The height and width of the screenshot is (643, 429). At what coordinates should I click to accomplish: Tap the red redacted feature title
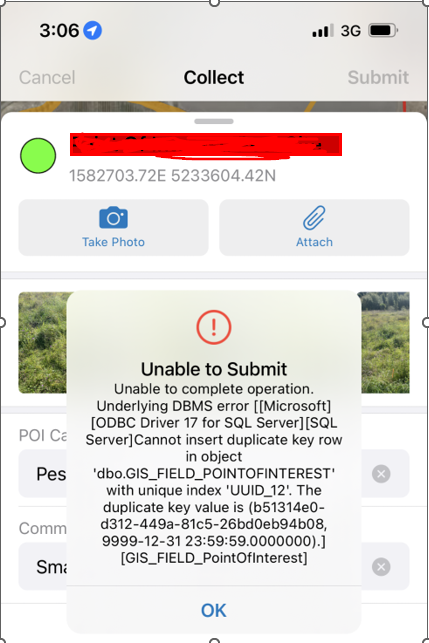coord(206,145)
